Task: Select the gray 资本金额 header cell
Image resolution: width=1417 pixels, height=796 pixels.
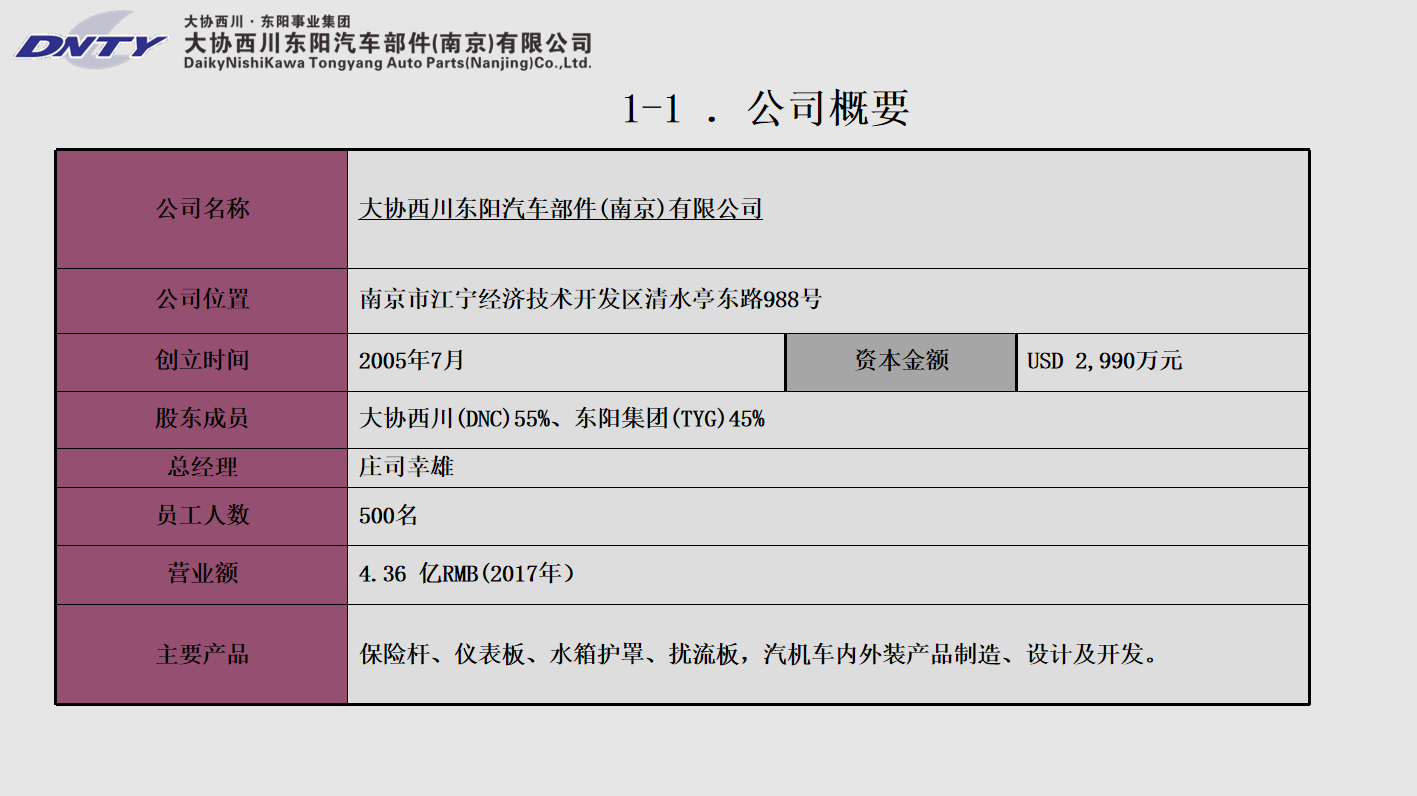Action: (901, 361)
